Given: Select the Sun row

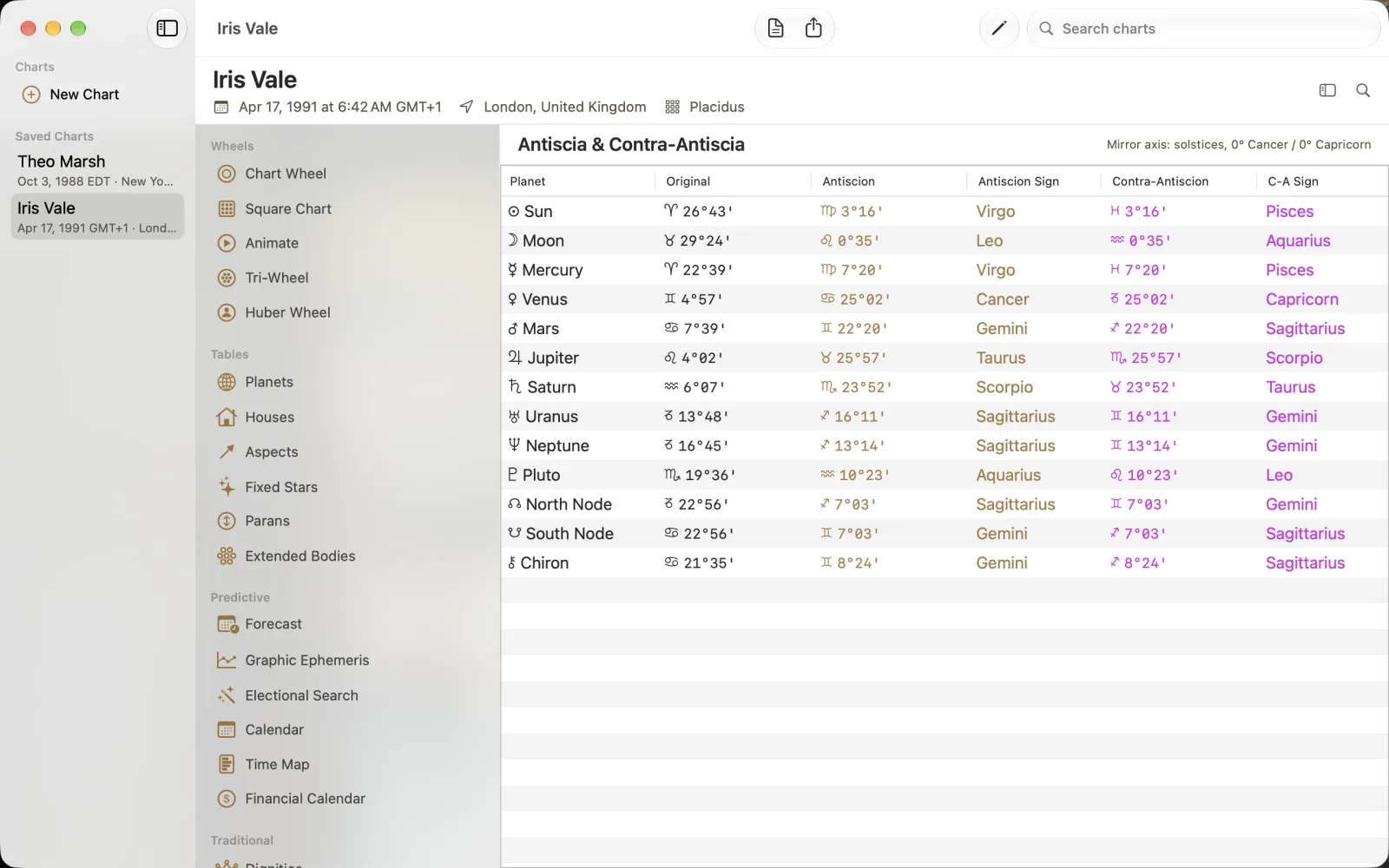Looking at the screenshot, I should [945, 211].
